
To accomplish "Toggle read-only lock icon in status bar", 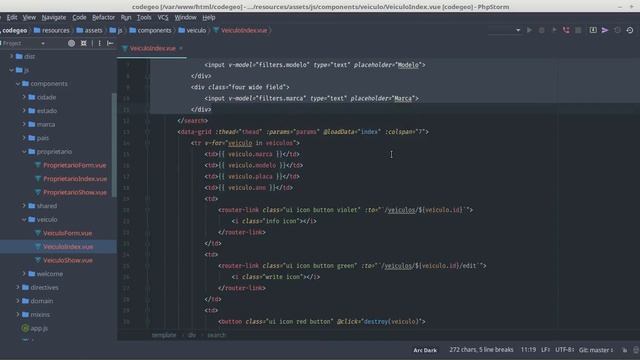I will click(x=624, y=350).
